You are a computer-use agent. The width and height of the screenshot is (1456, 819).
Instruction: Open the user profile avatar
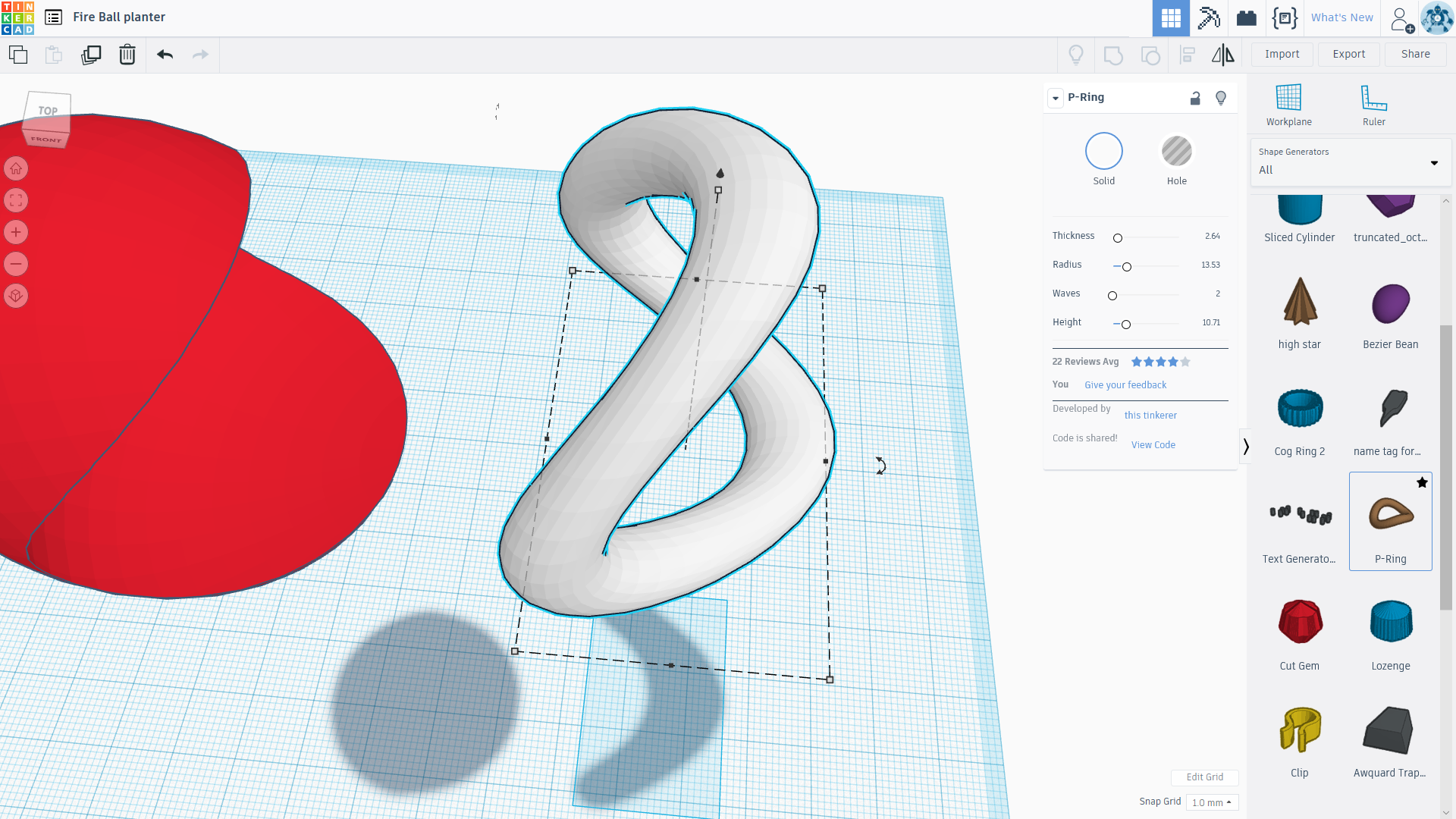1437,18
